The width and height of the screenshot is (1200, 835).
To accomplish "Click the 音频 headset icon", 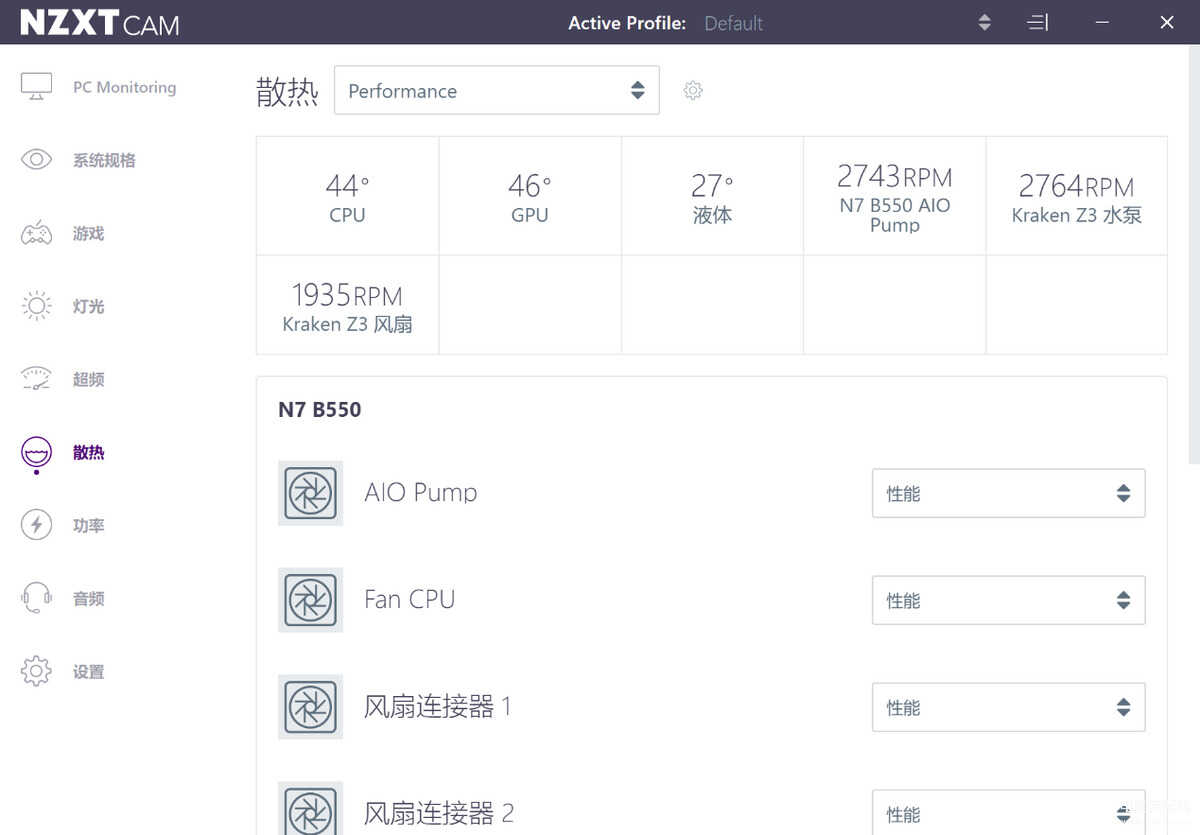I will (36, 598).
